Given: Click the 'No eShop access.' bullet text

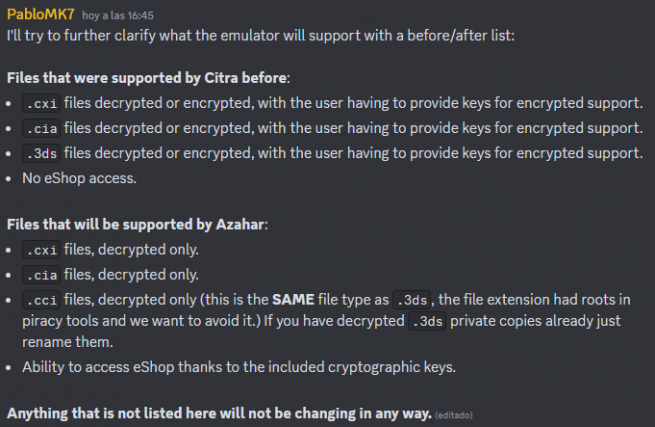Looking at the screenshot, I should [x=79, y=178].
